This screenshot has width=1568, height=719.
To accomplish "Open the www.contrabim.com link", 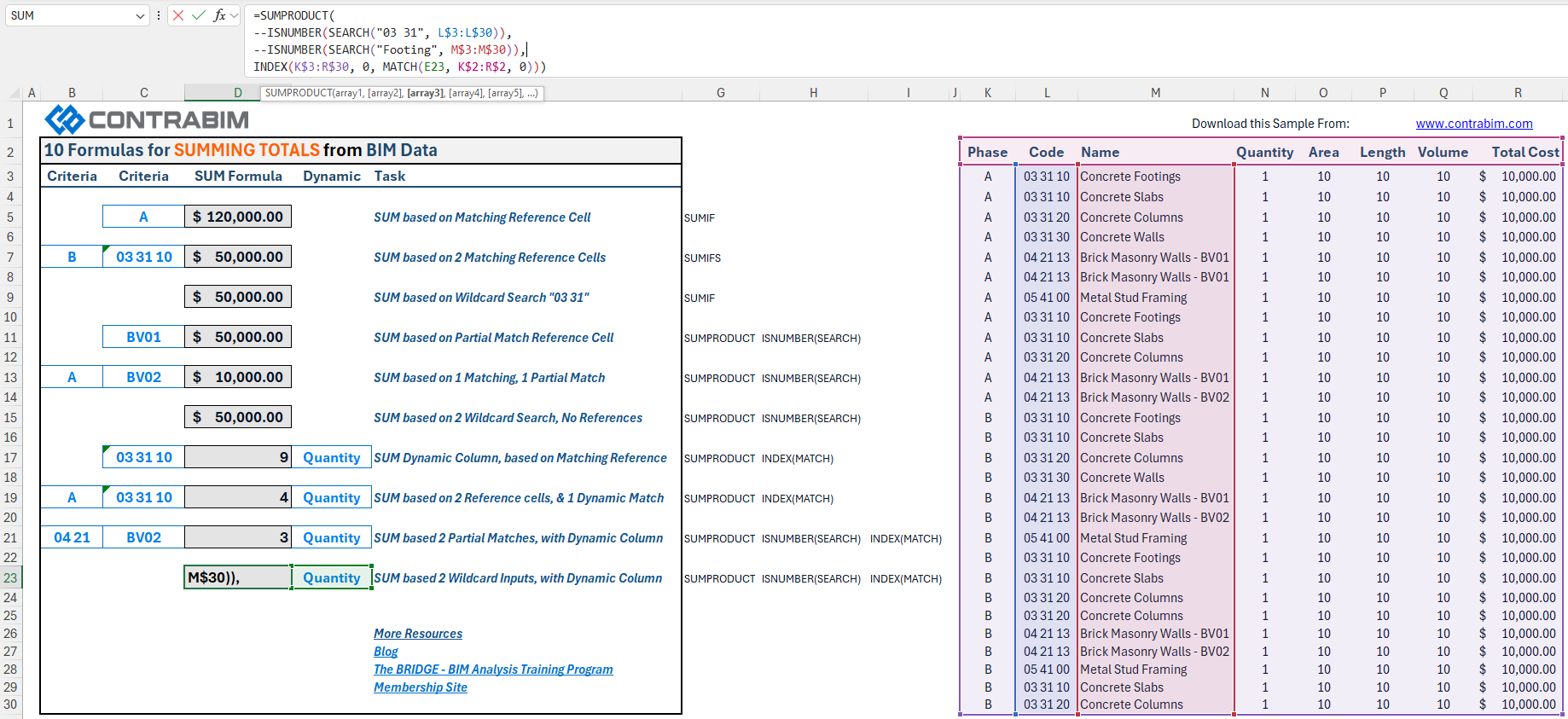I will pos(1473,124).
